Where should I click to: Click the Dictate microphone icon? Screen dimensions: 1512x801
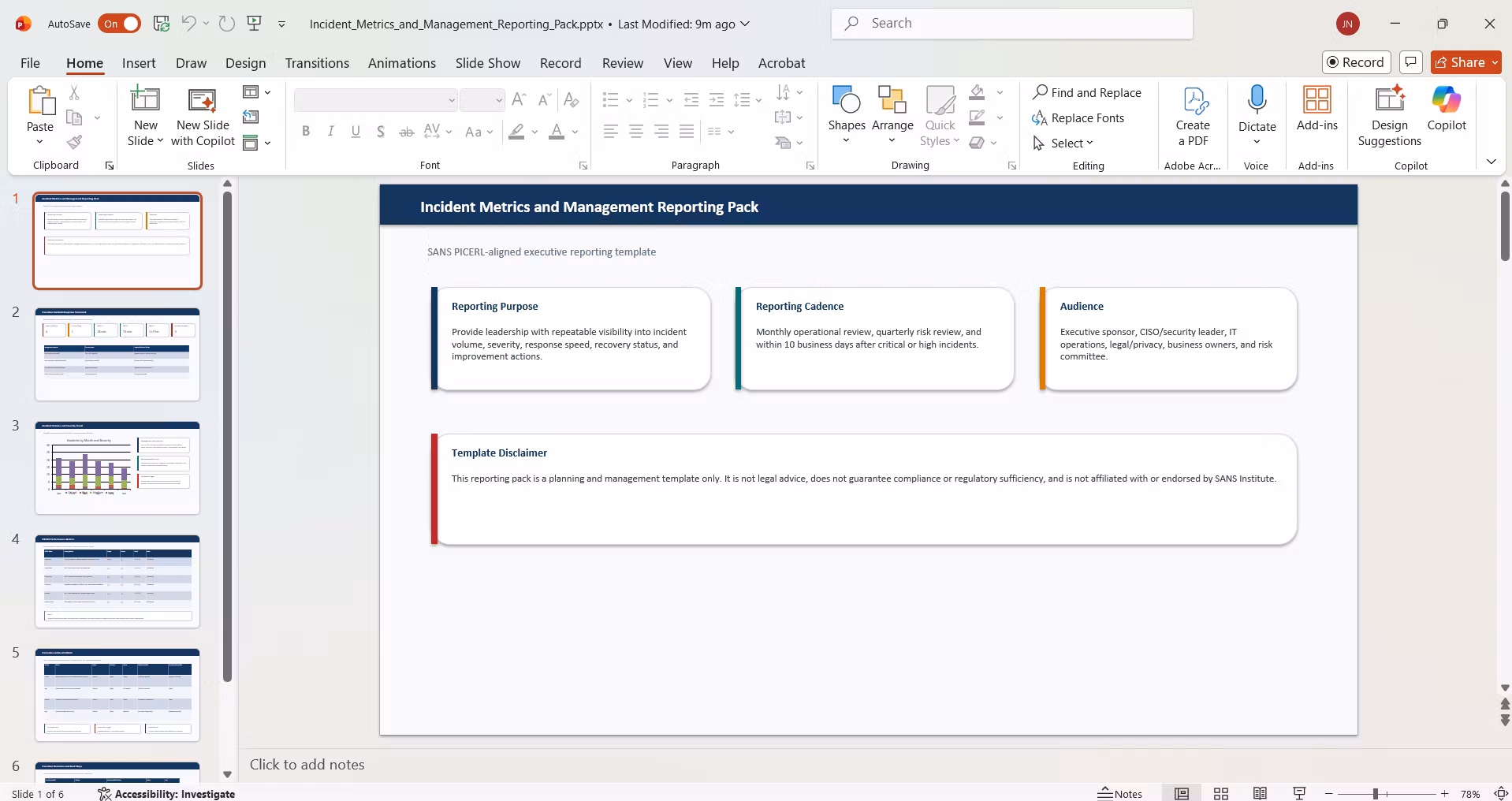click(x=1257, y=100)
